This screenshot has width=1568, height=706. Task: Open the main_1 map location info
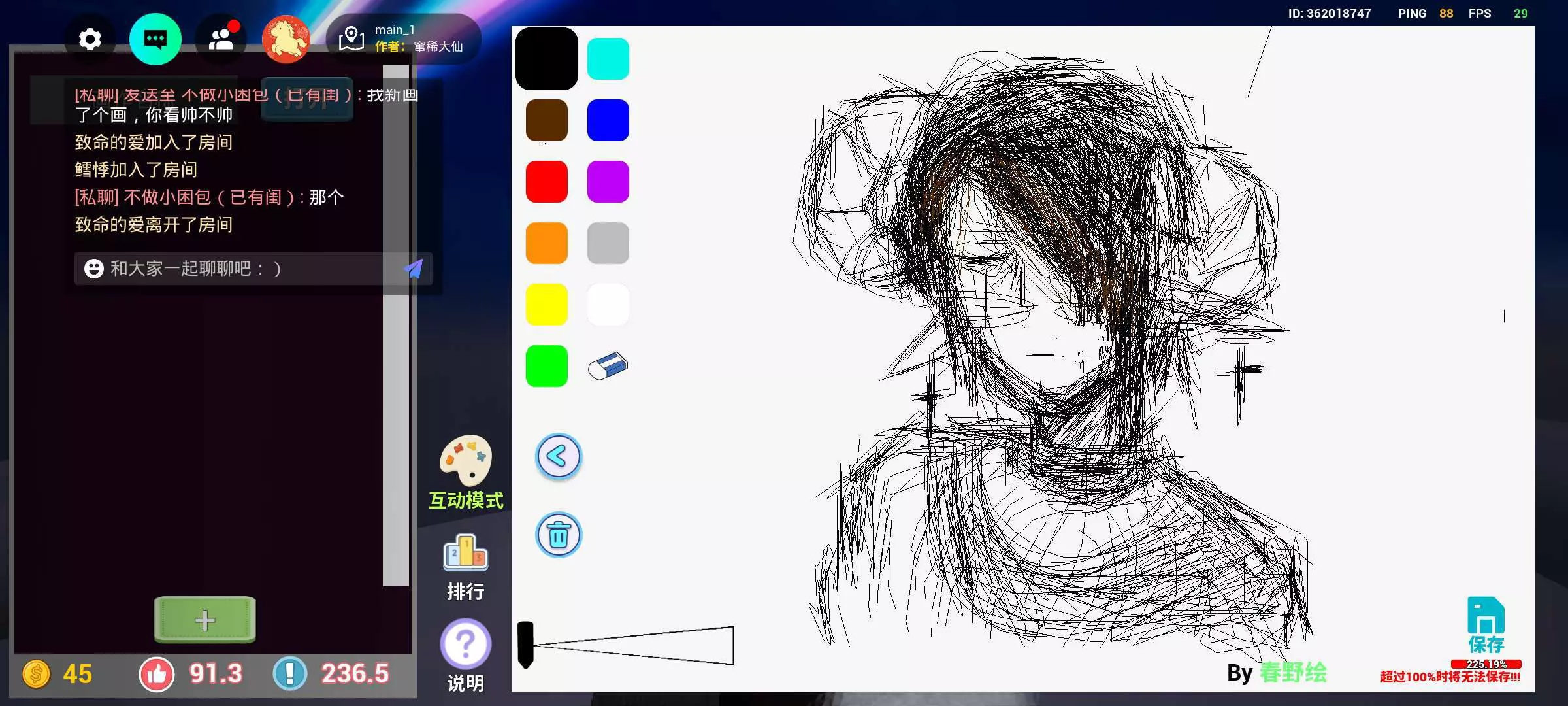[x=404, y=39]
